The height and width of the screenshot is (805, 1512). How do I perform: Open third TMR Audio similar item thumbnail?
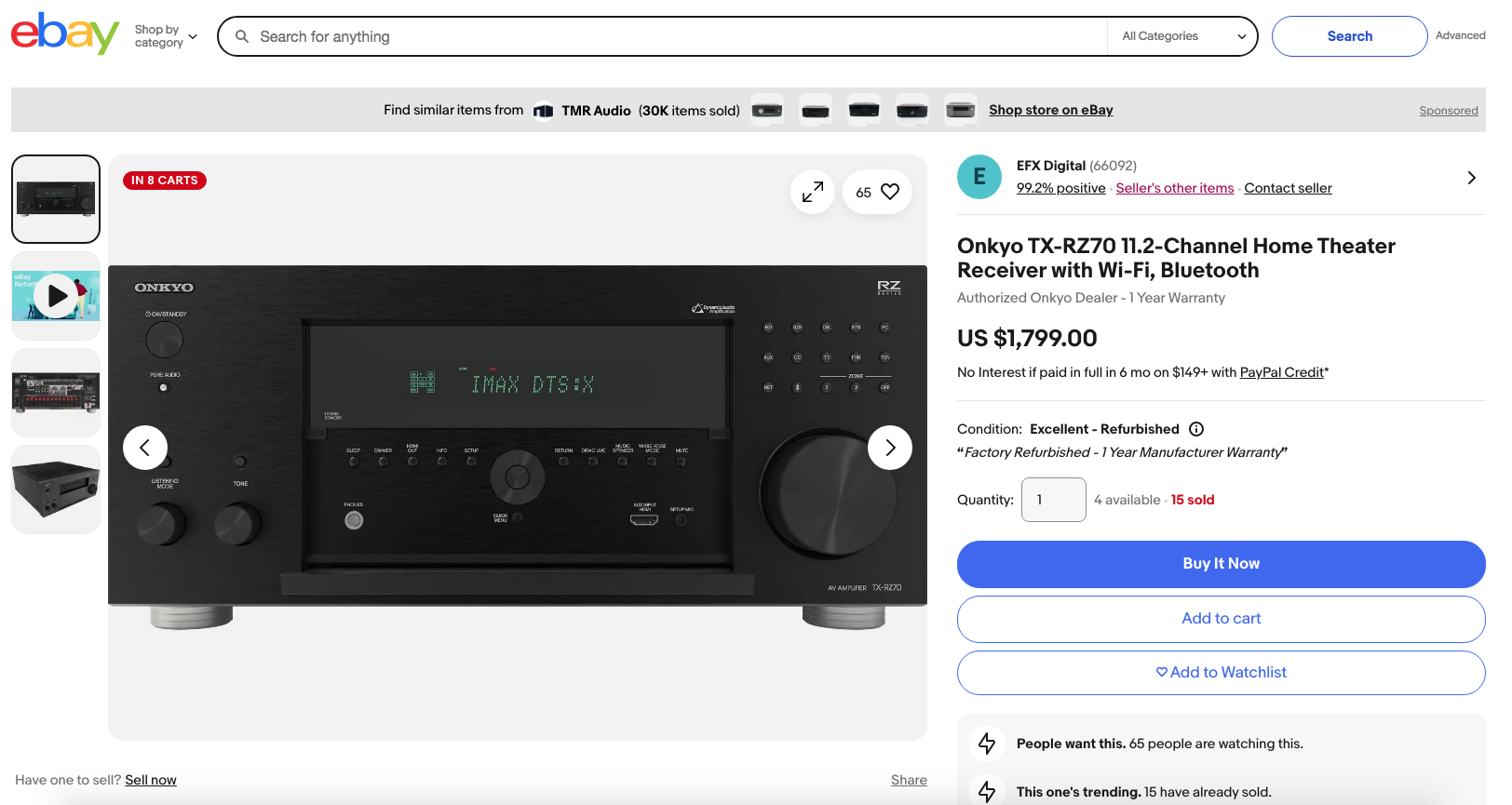click(x=864, y=110)
